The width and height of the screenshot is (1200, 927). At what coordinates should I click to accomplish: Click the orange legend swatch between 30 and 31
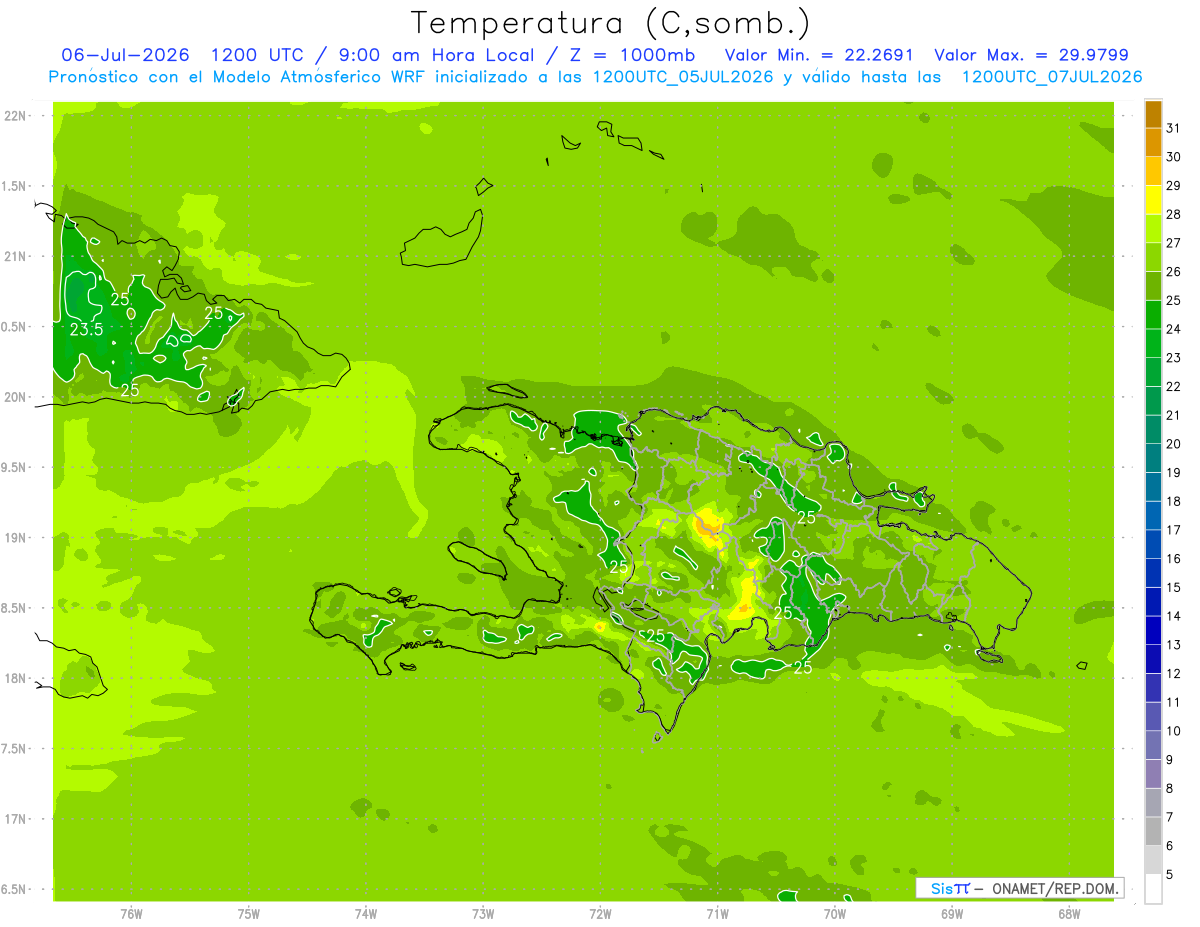click(1153, 143)
